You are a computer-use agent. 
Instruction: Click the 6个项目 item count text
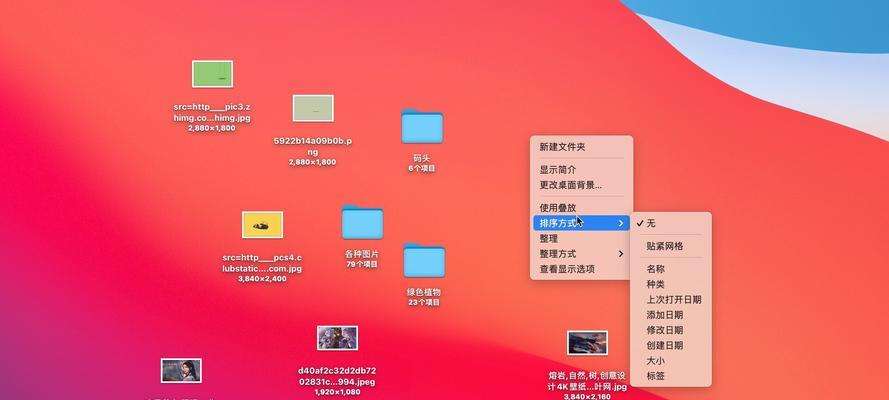point(422,169)
